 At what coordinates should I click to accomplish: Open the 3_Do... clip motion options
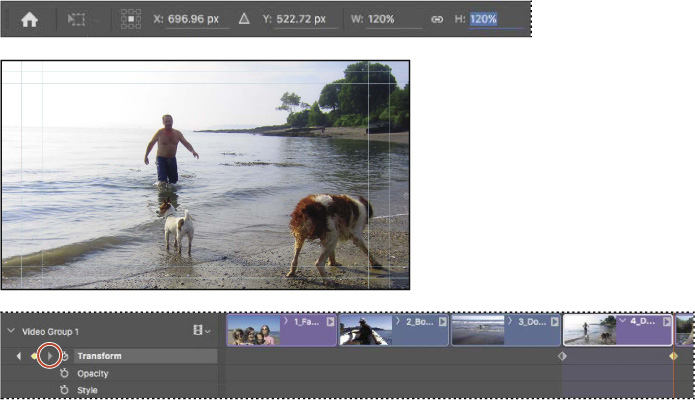point(554,322)
